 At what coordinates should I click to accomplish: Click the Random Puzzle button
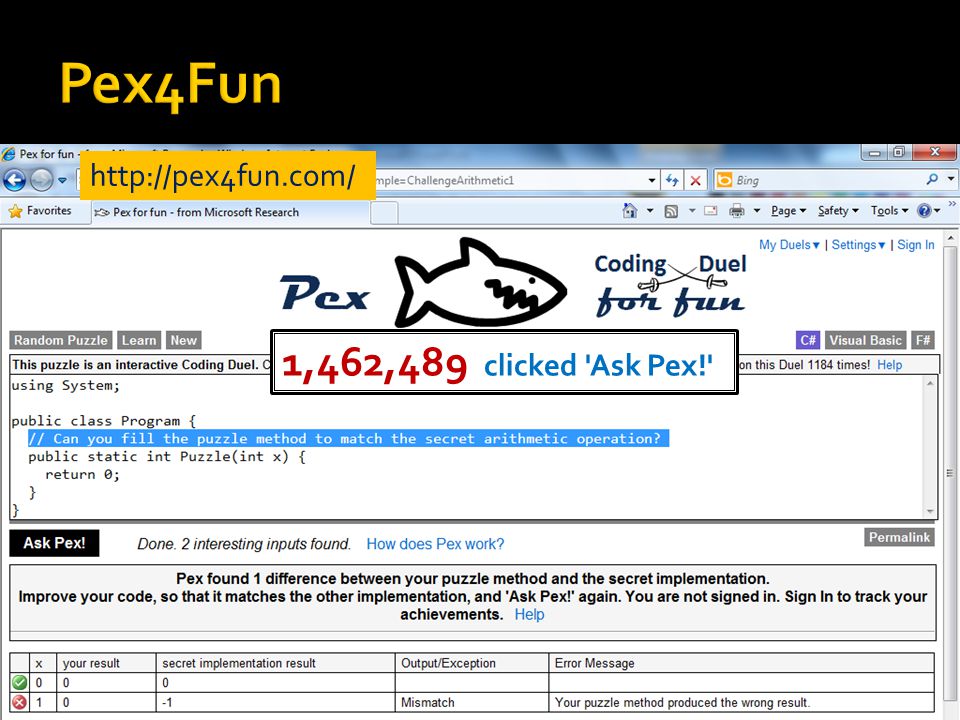(x=61, y=340)
